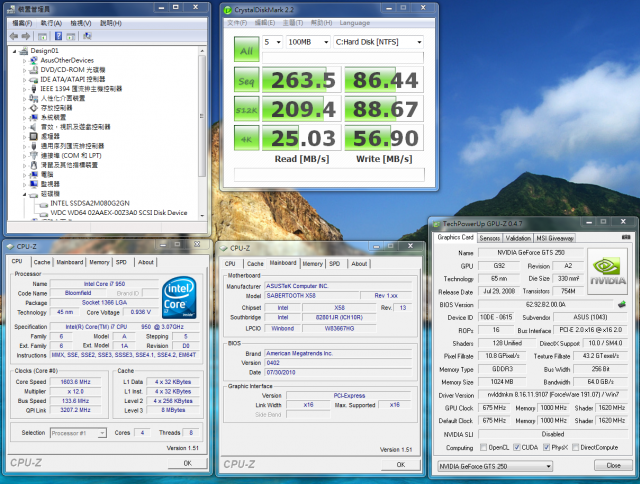Open the Language menu in CrystalDiskMark
The width and height of the screenshot is (640, 484).
tap(355, 23)
